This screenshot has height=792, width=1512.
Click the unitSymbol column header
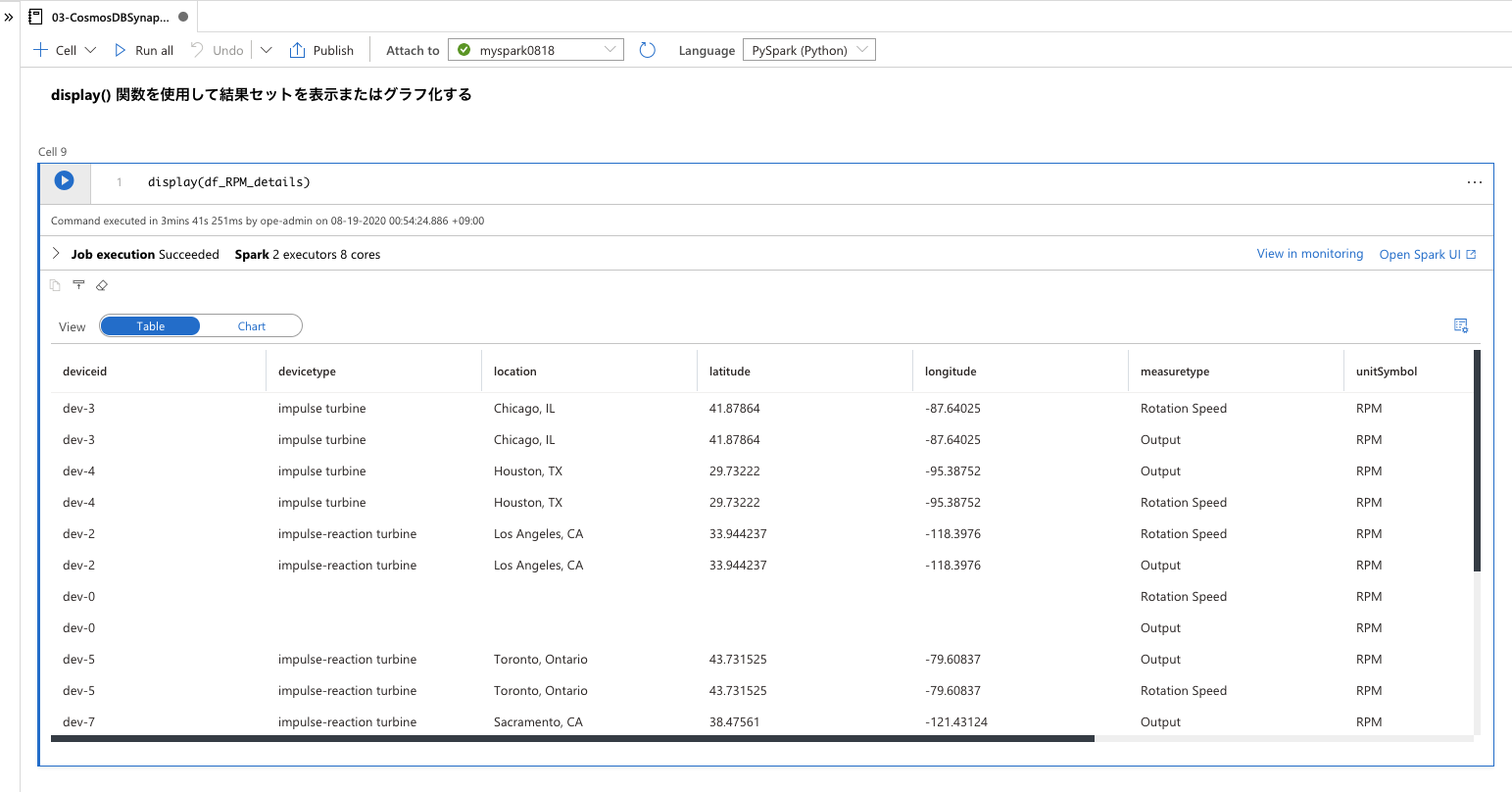1387,371
